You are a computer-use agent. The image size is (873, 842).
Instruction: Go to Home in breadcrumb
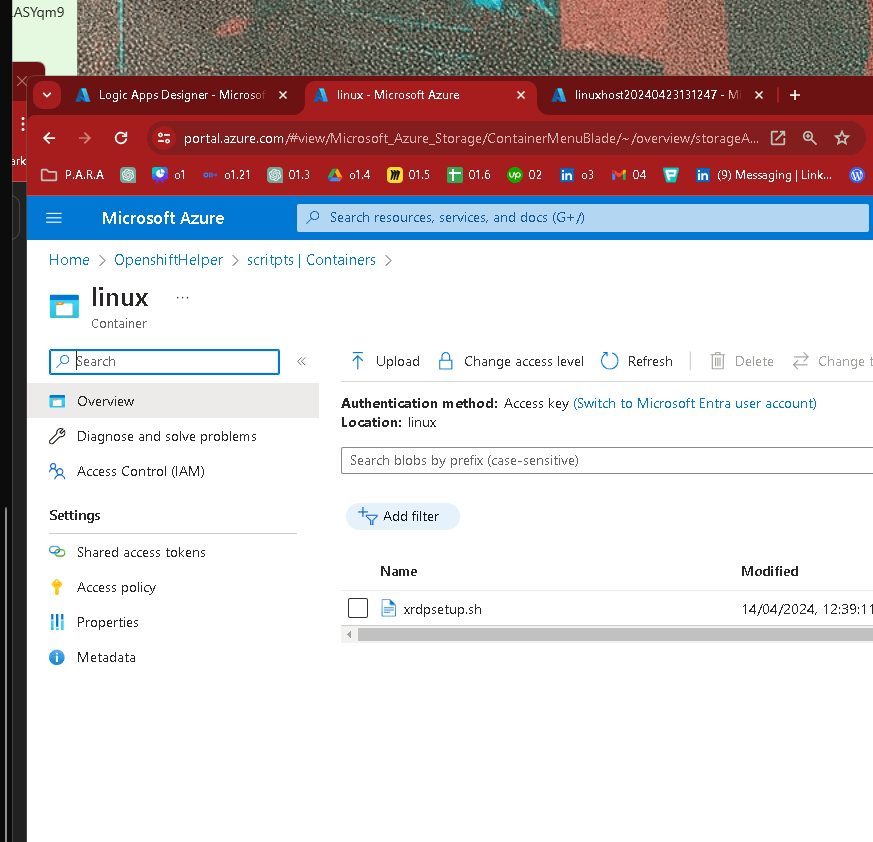[x=69, y=260]
